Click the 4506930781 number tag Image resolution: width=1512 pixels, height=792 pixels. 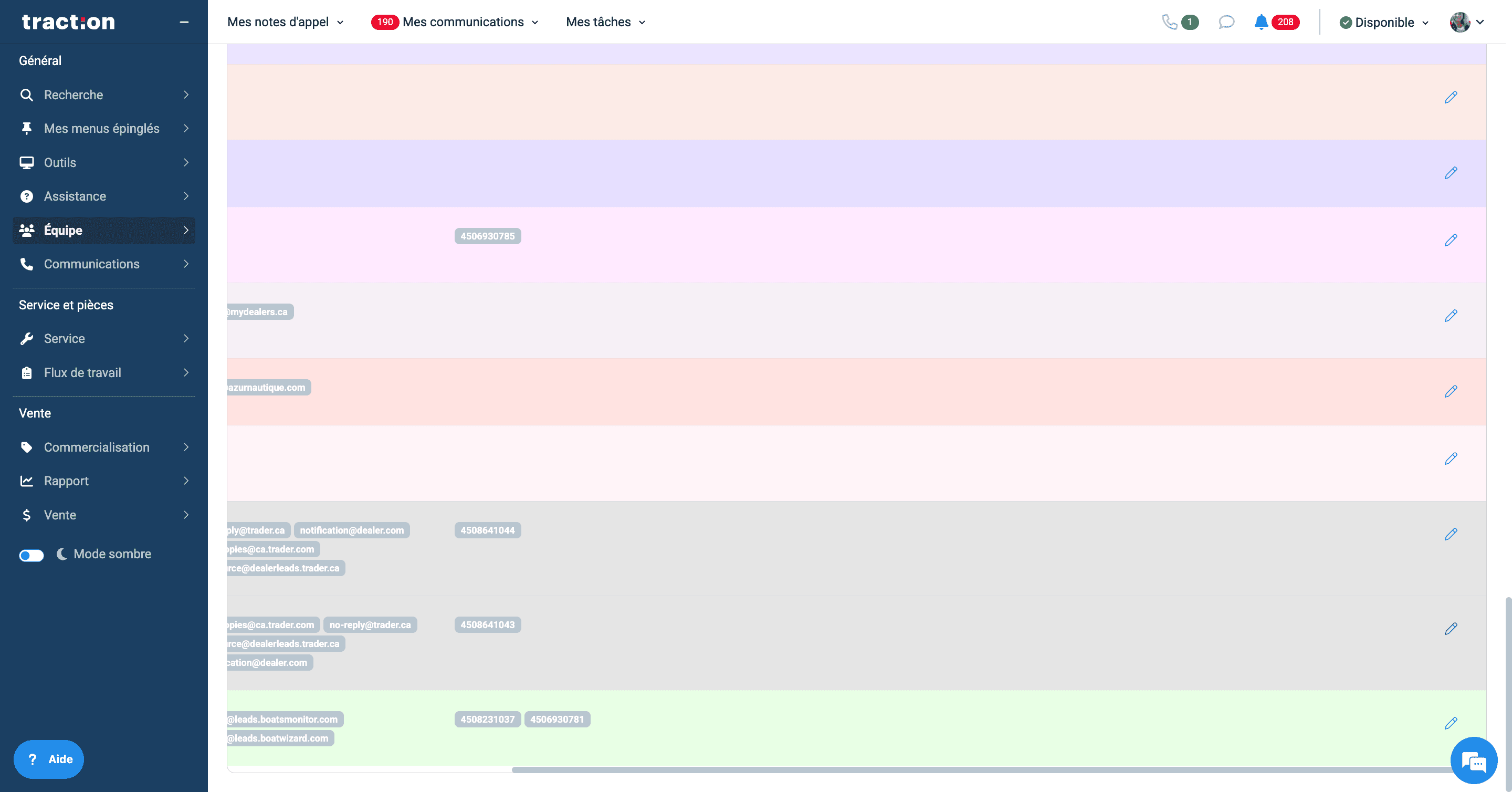[557, 719]
